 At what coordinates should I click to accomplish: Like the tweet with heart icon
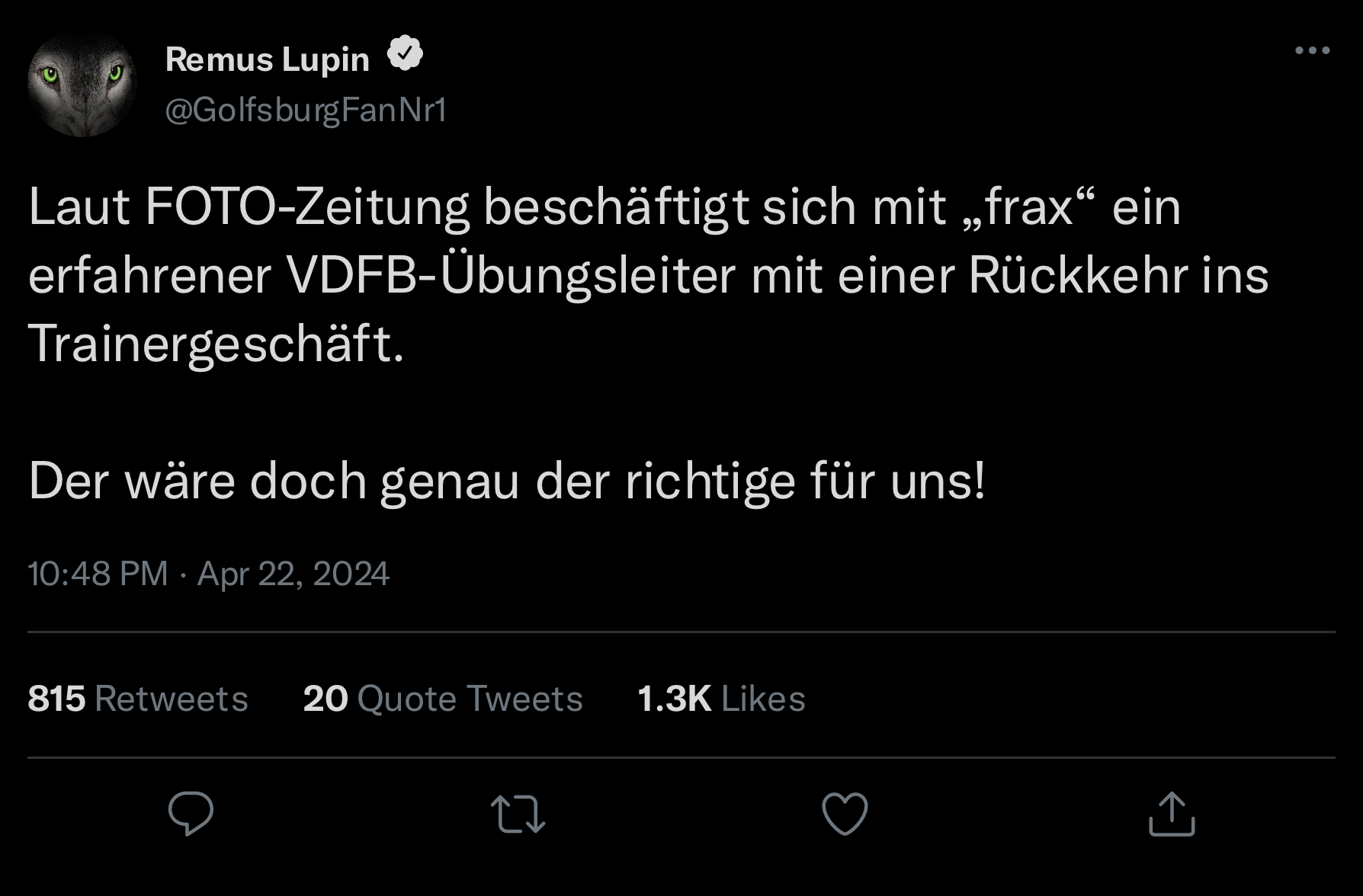pos(845,814)
